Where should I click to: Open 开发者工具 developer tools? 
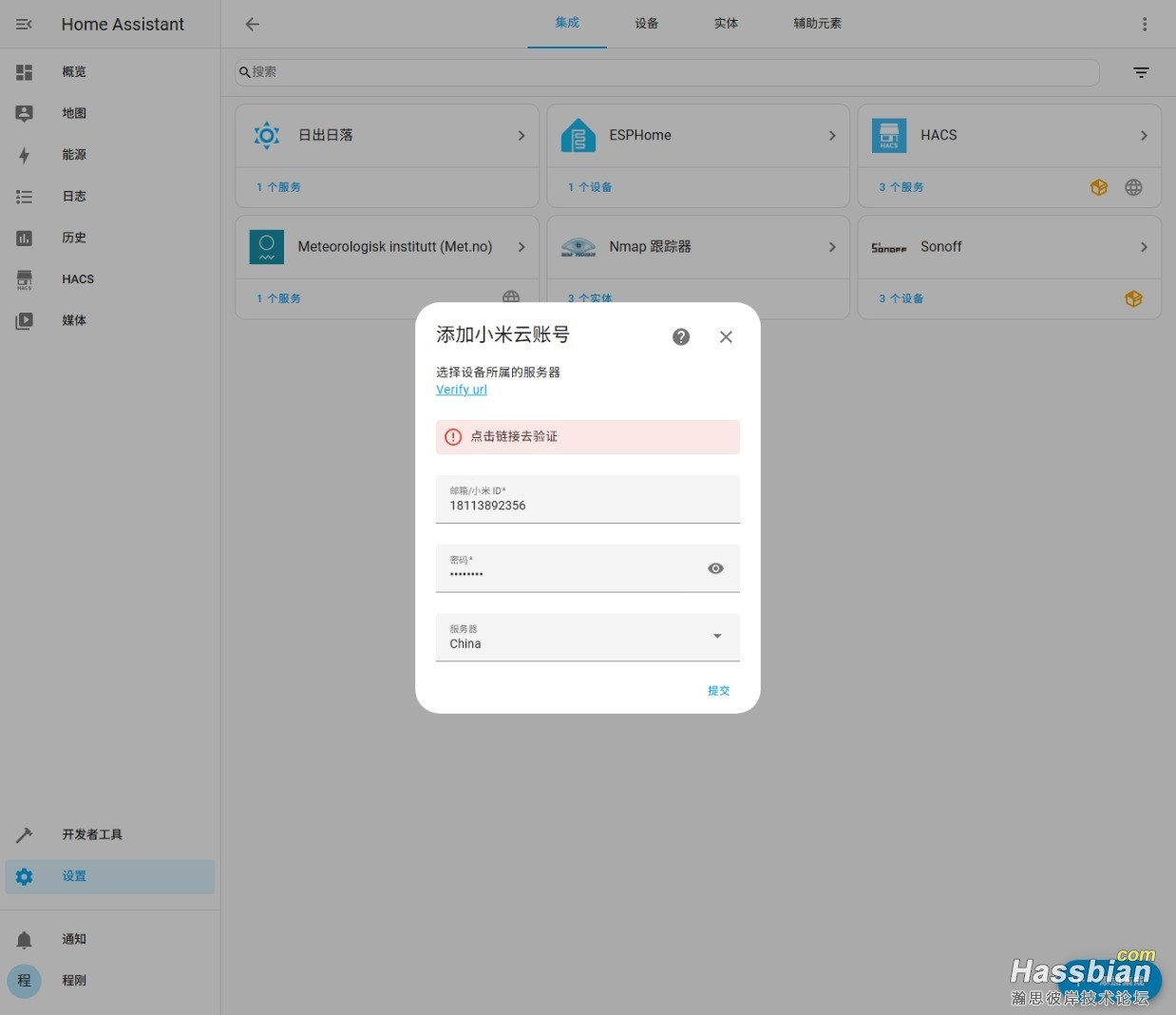click(x=92, y=834)
